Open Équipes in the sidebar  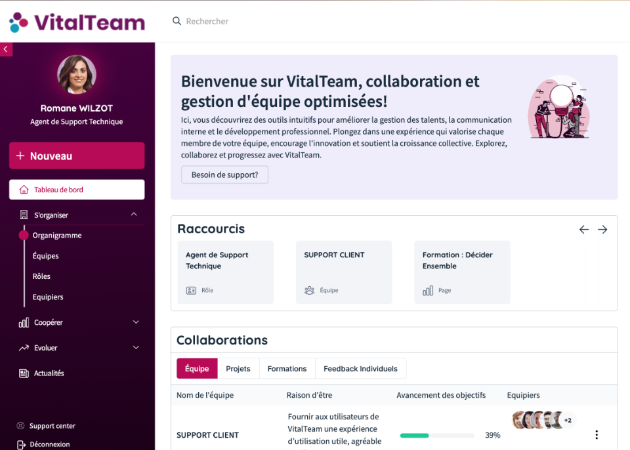[45, 256]
